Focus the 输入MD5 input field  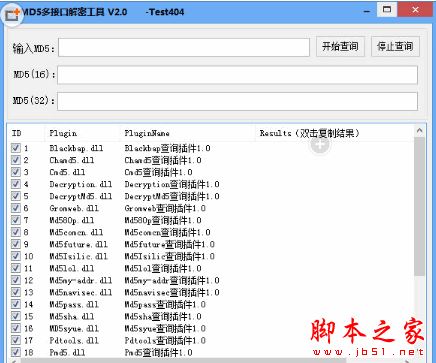point(184,47)
